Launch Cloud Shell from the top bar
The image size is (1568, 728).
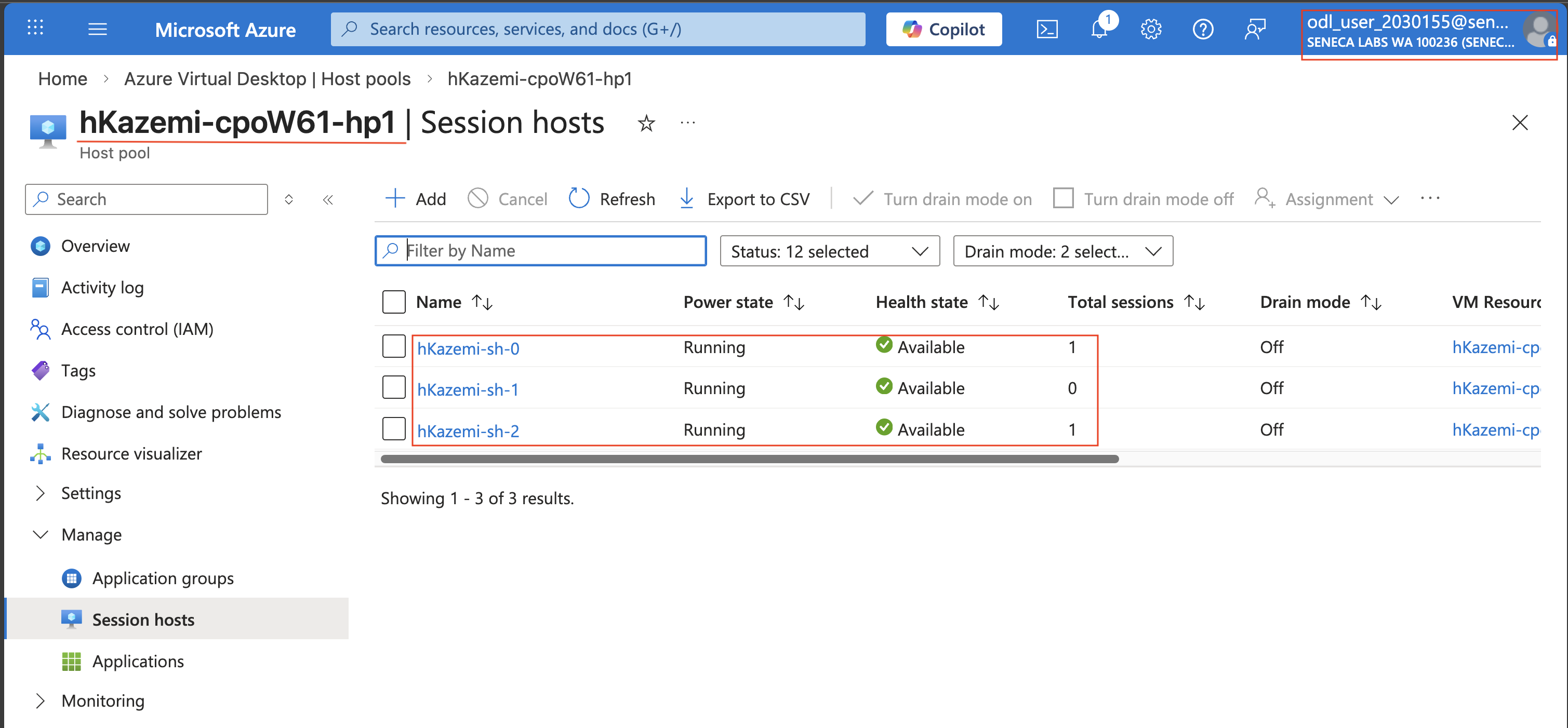pos(1047,29)
